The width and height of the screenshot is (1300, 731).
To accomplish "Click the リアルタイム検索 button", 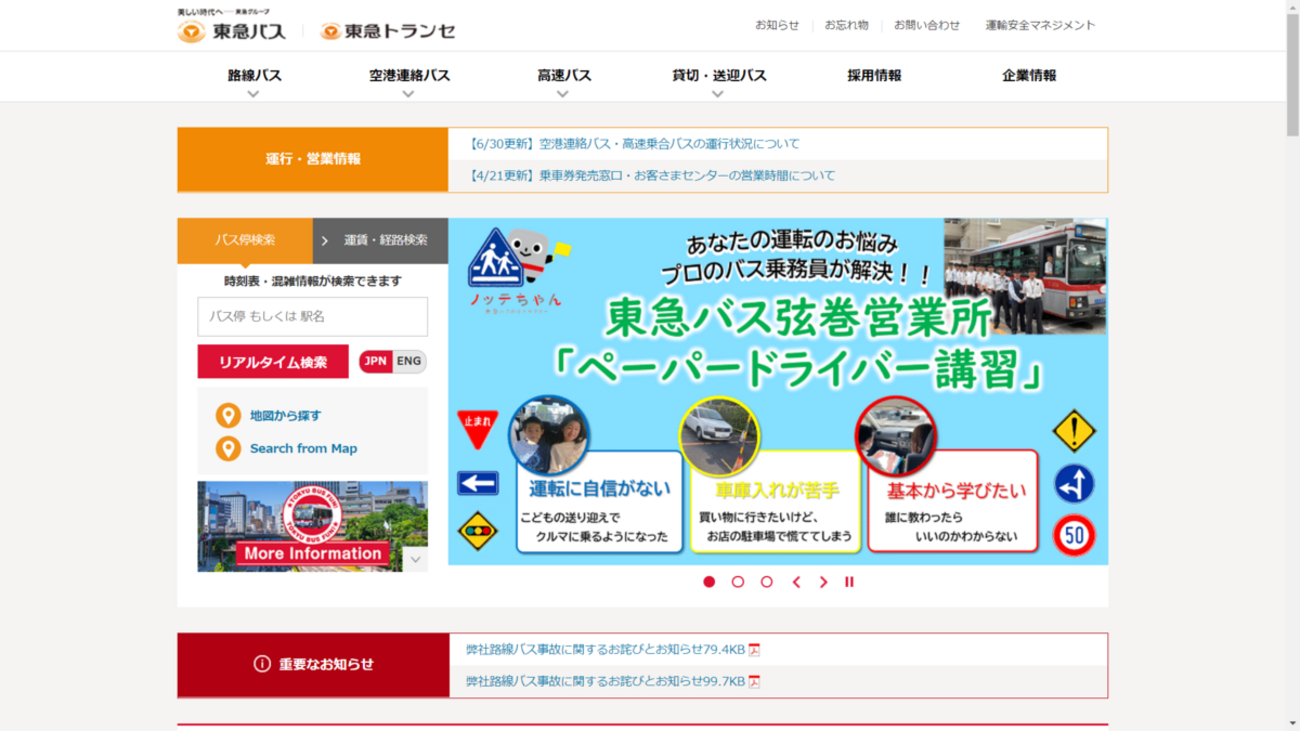I will (x=273, y=362).
